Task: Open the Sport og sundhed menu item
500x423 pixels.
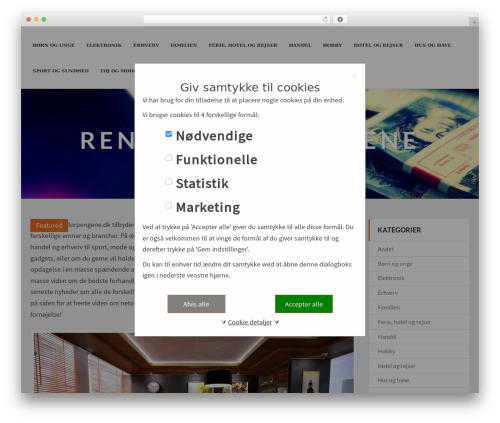Action: click(61, 71)
